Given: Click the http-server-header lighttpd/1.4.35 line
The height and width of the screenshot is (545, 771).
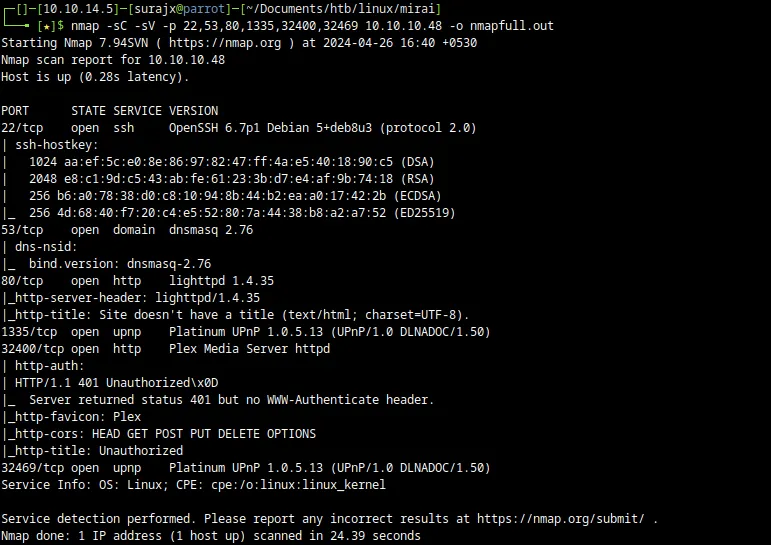Looking at the screenshot, I should [134, 298].
